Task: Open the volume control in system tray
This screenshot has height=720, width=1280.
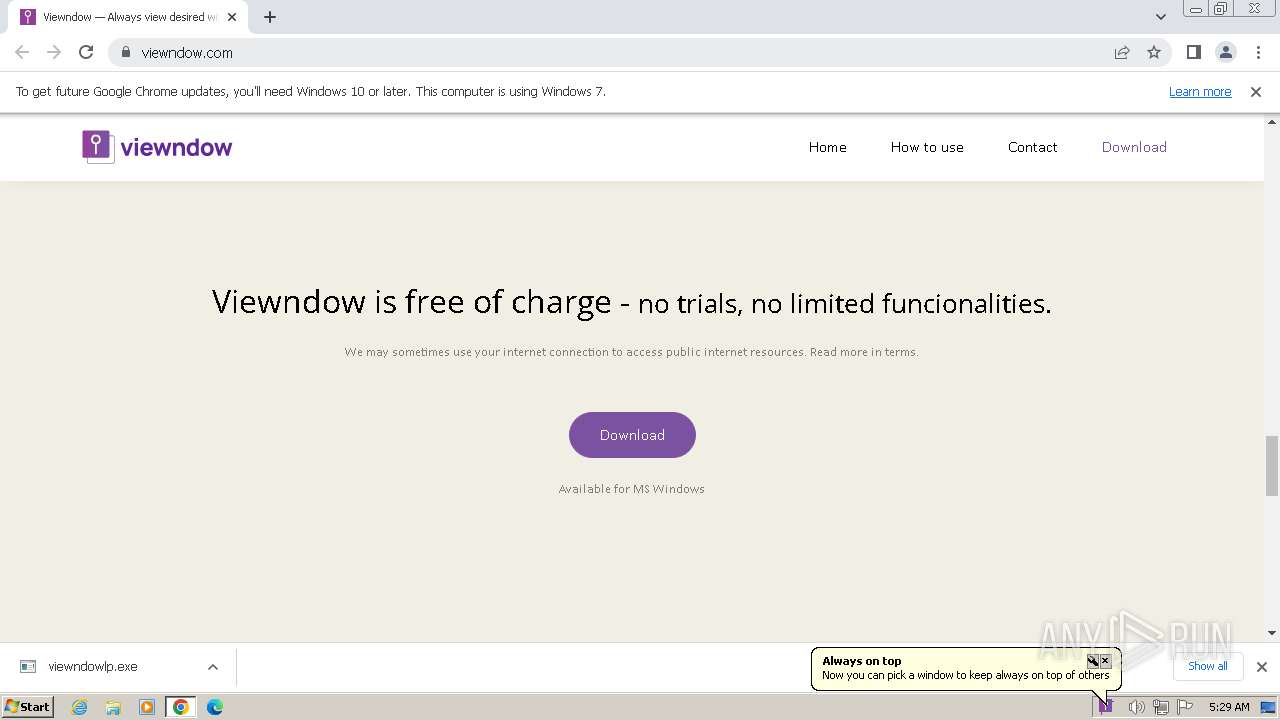Action: (1137, 707)
